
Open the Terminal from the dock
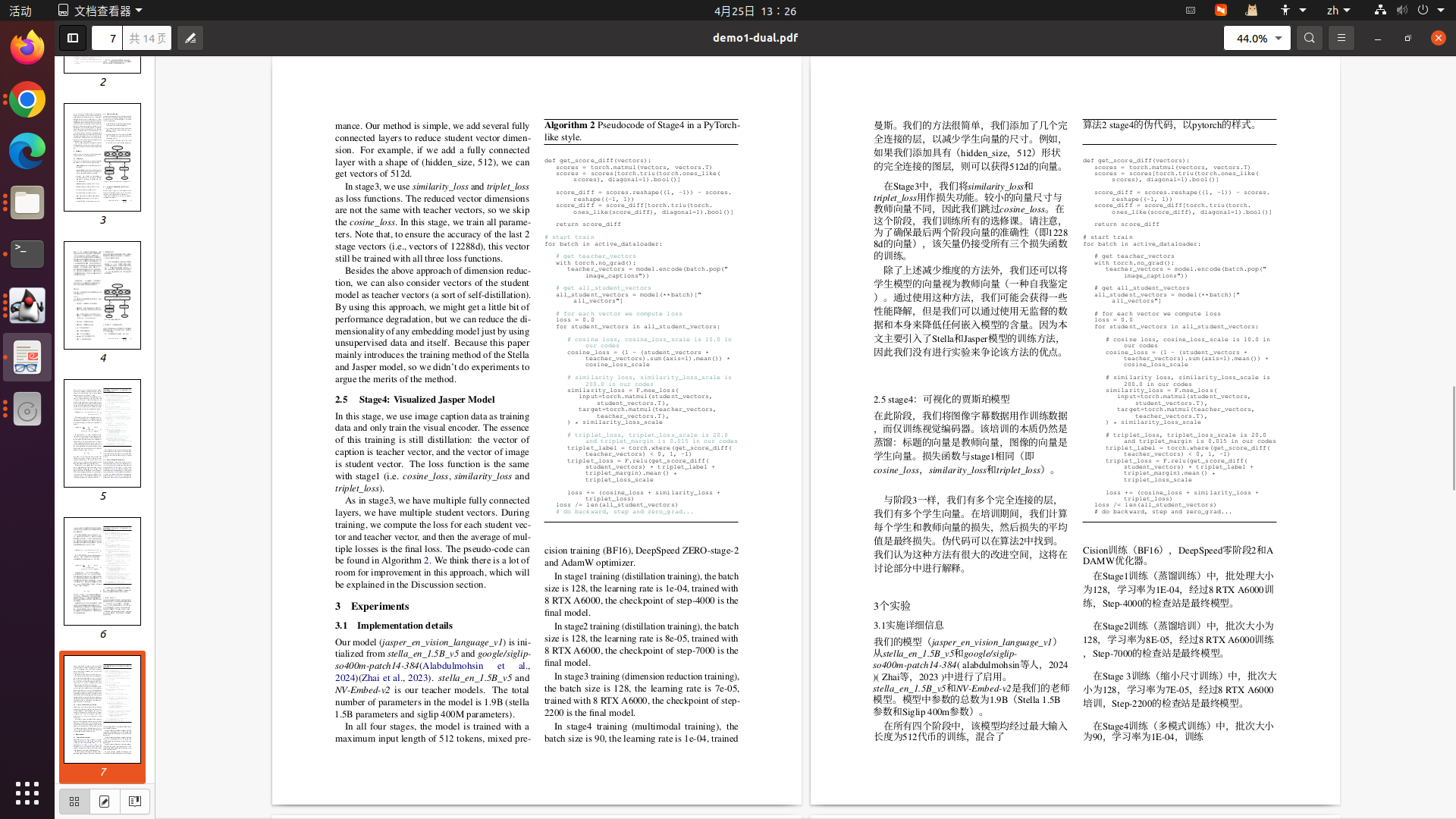pos(27,254)
